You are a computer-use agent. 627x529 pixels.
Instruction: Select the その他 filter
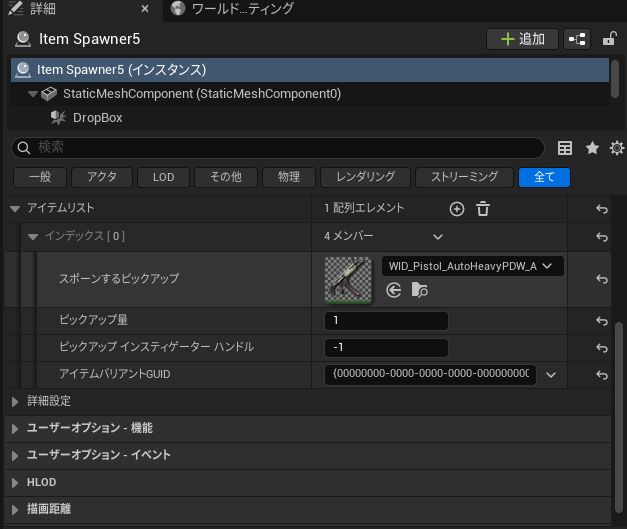226,177
